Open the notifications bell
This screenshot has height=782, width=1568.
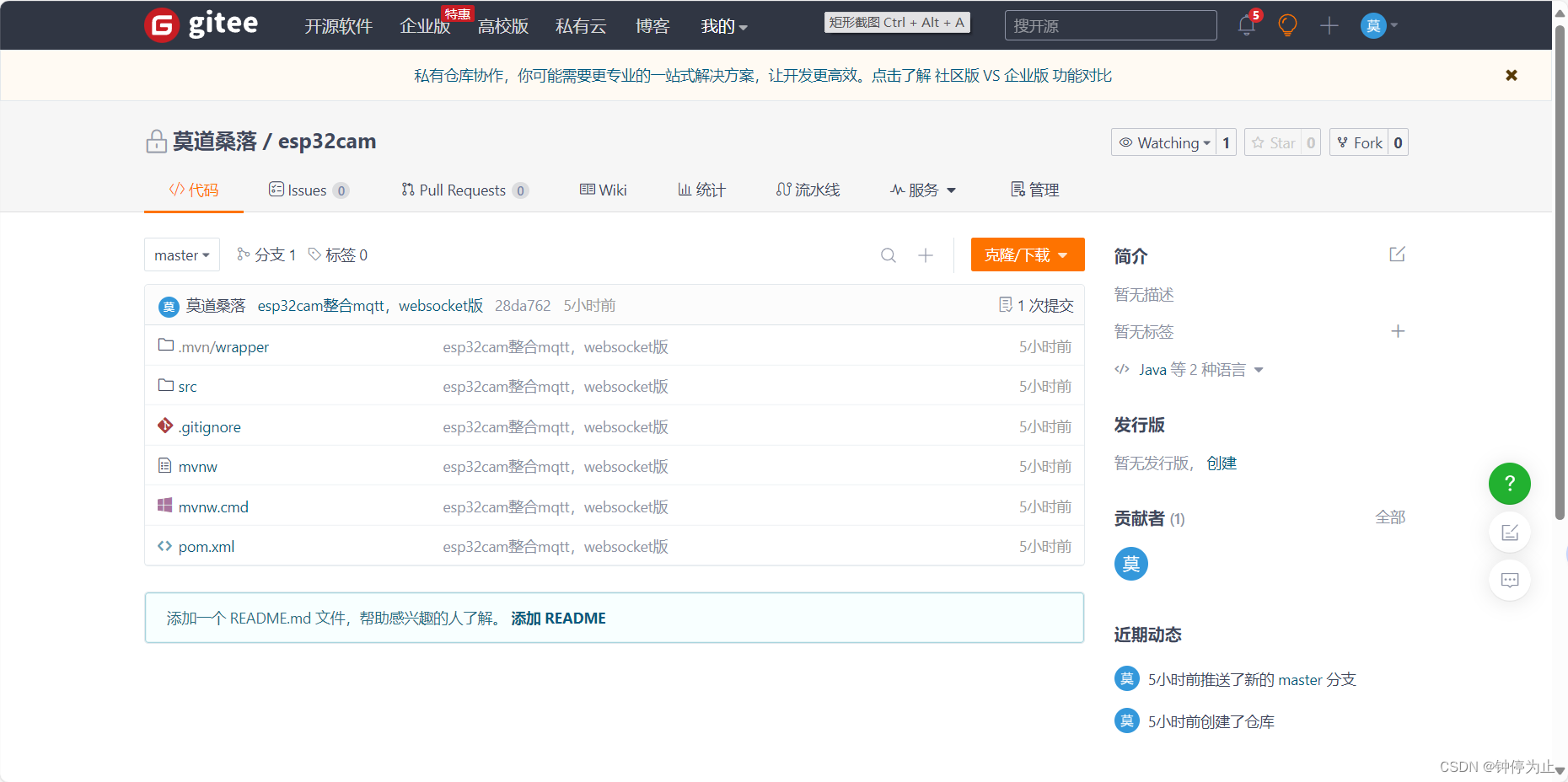1247,25
